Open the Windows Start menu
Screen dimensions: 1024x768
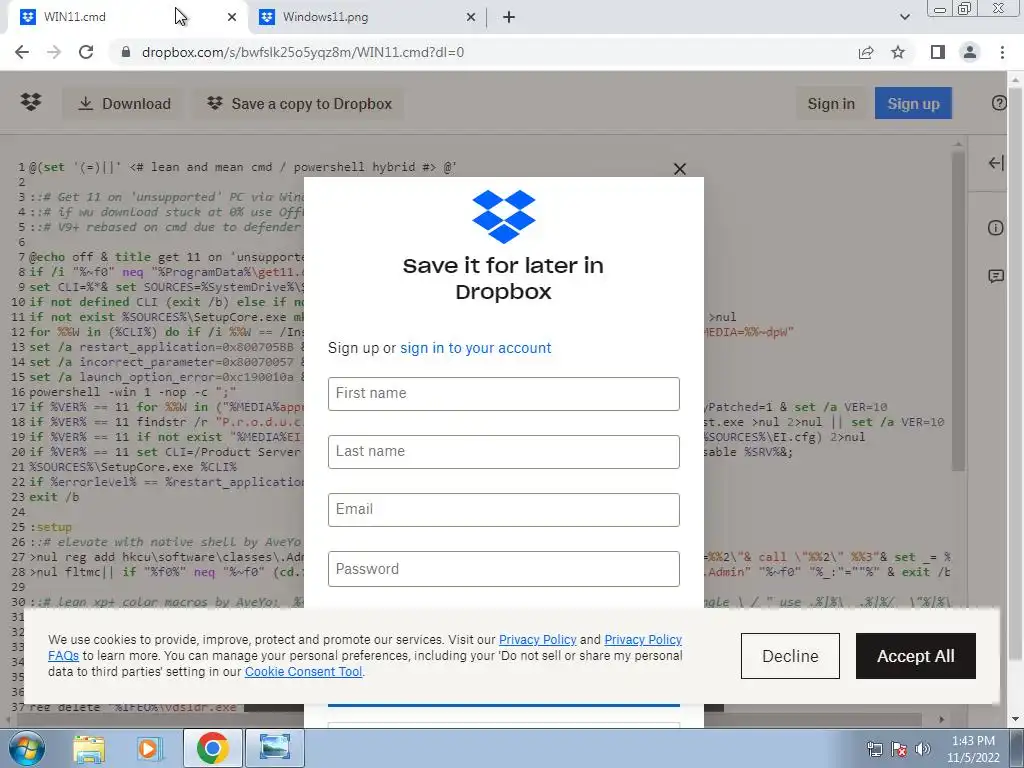[x=27, y=748]
